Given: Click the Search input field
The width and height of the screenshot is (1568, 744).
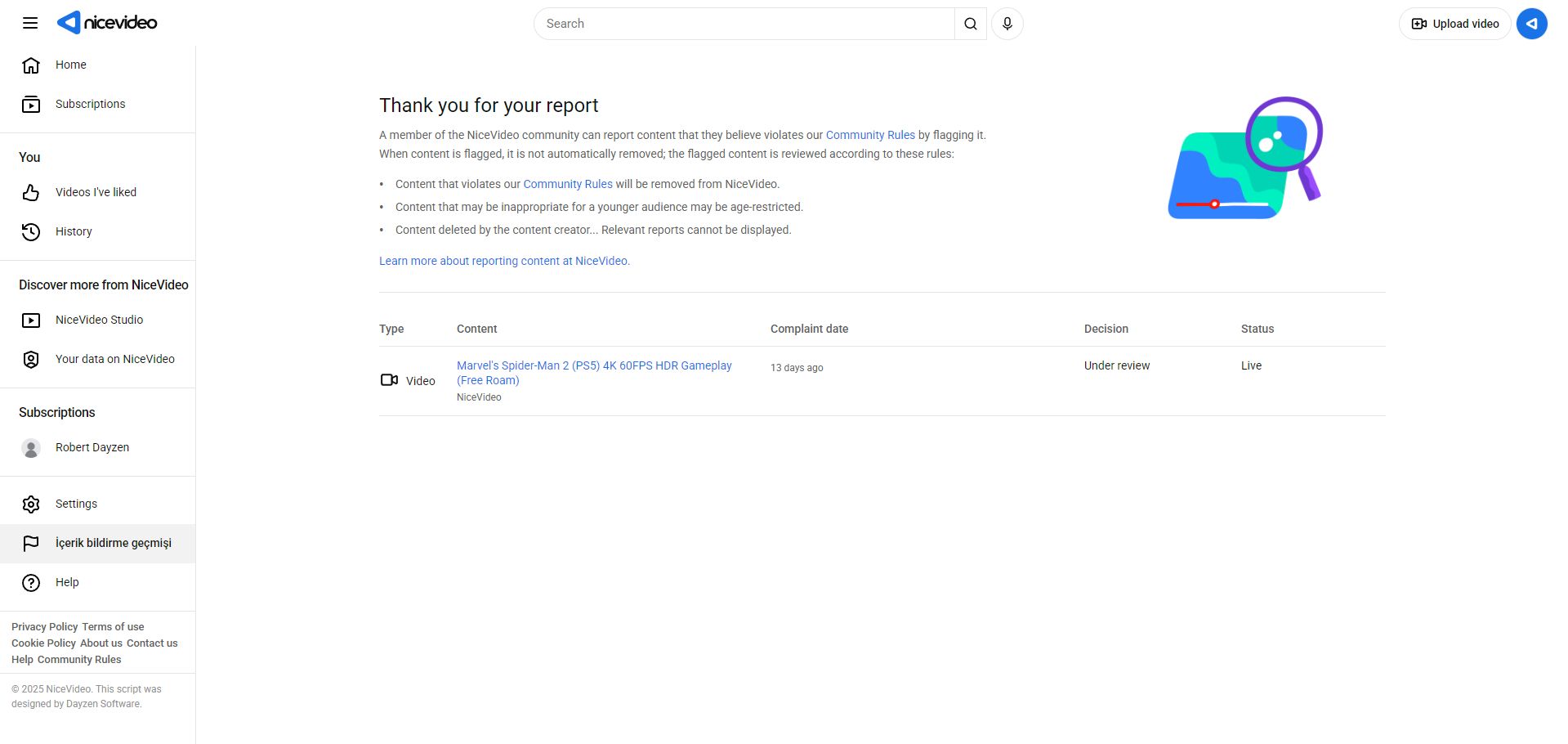Looking at the screenshot, I should [744, 24].
